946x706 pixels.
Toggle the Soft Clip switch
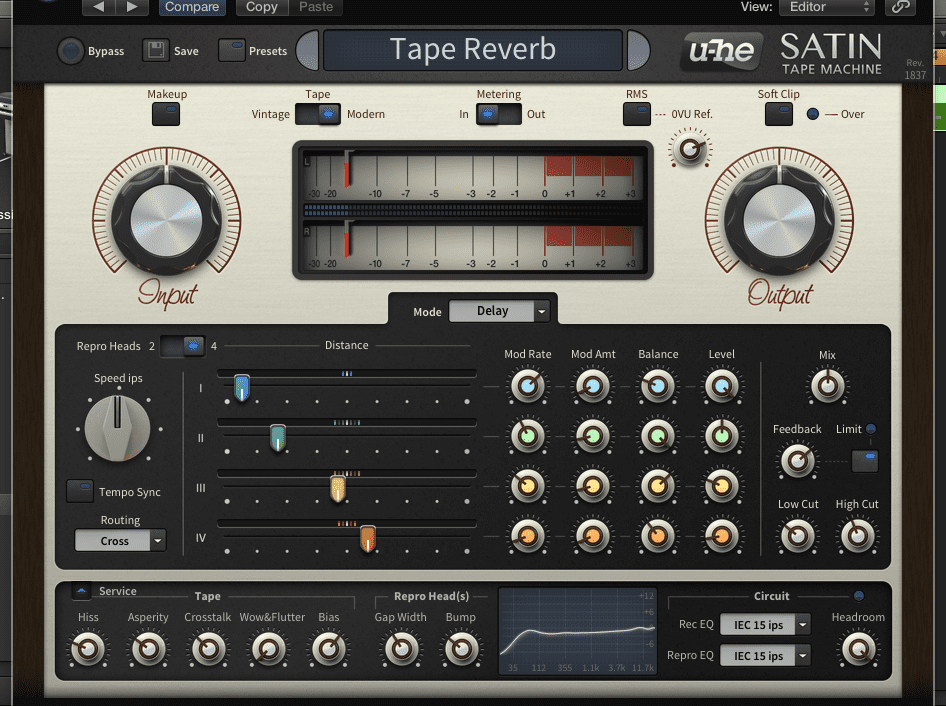779,114
